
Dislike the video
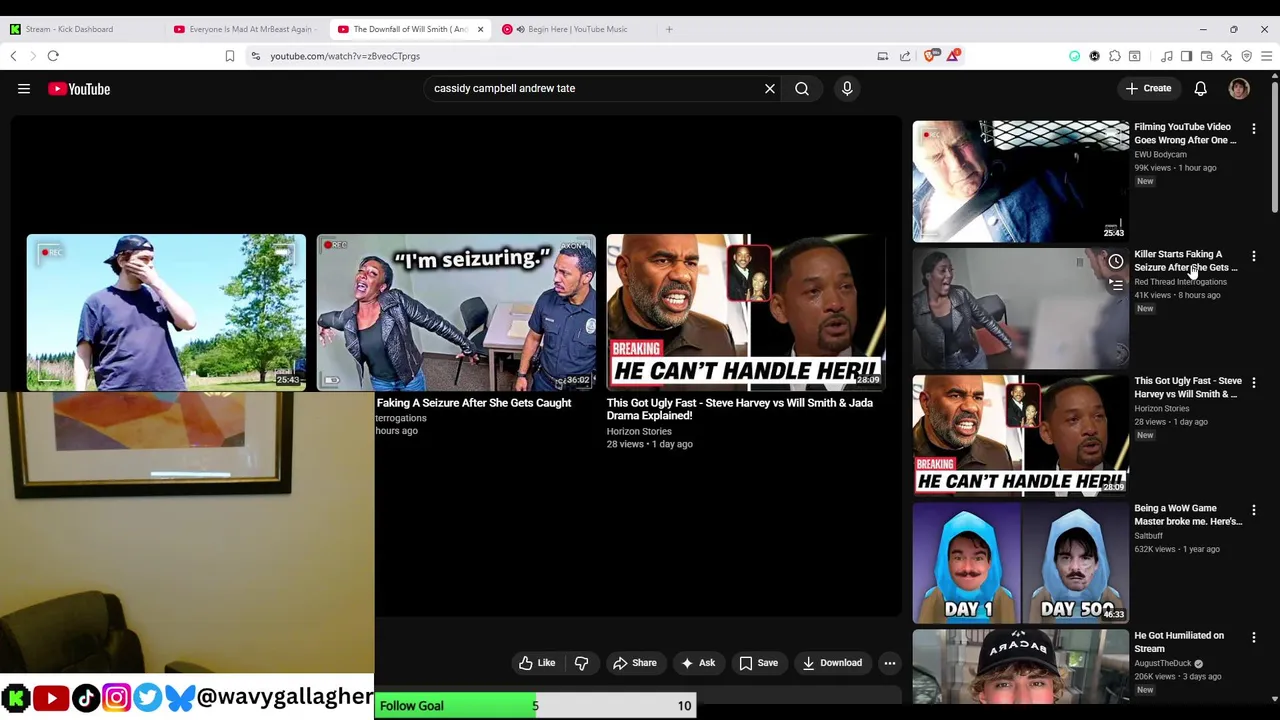(x=581, y=663)
